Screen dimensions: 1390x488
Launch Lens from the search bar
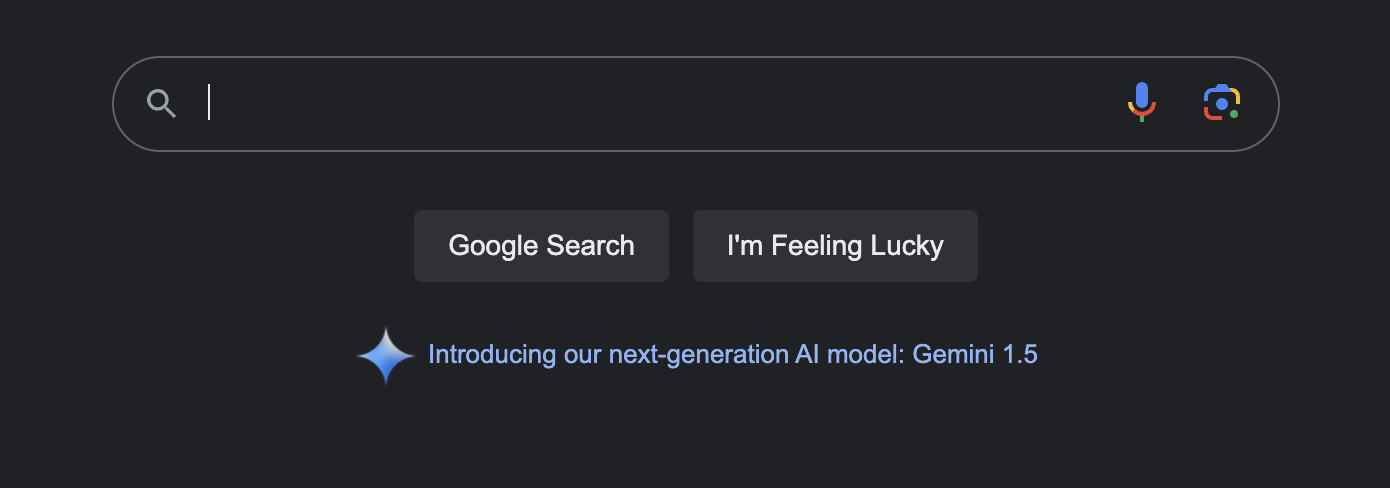point(1221,103)
